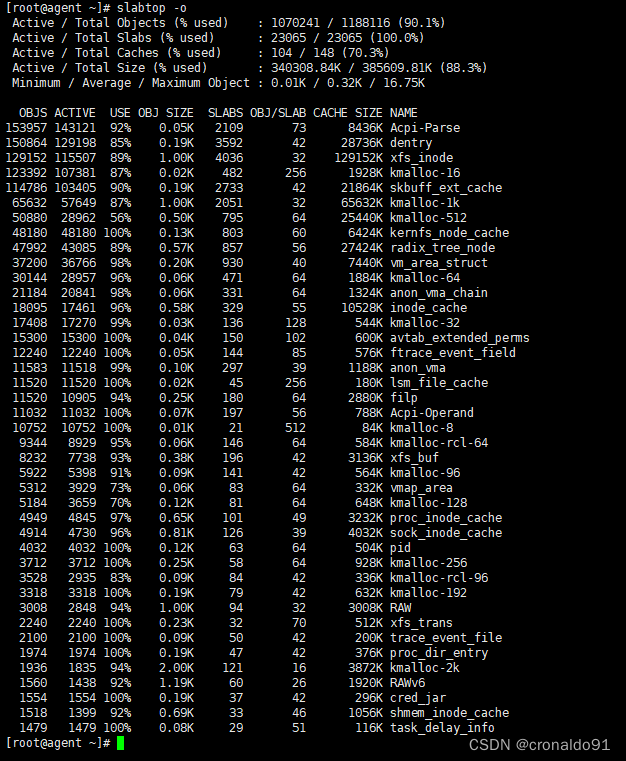Image resolution: width=626 pixels, height=761 pixels.
Task: Select the inode_cache name
Action: point(428,309)
